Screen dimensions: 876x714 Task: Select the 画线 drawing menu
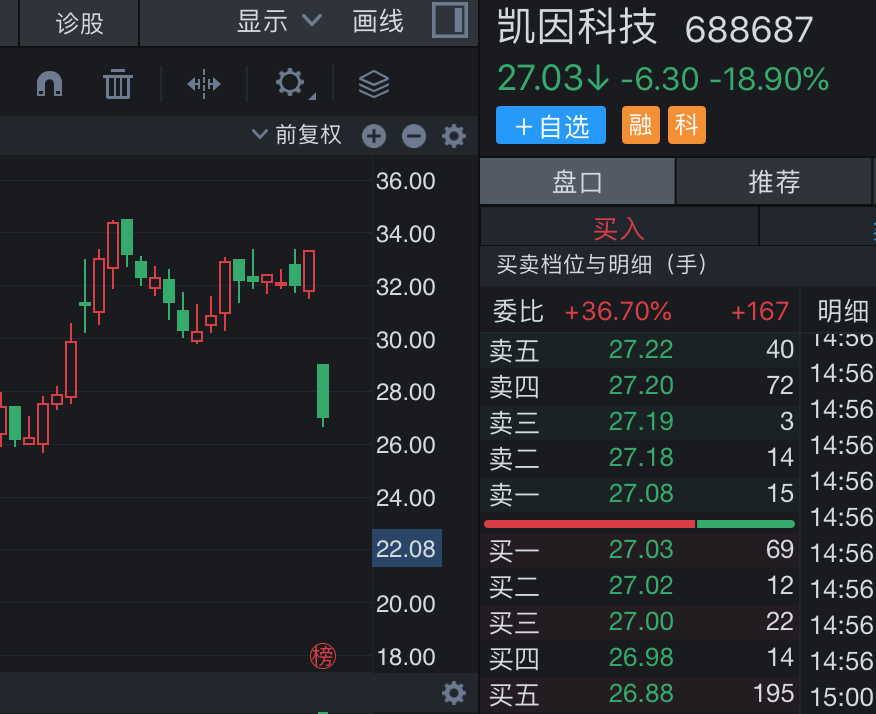coord(378,21)
